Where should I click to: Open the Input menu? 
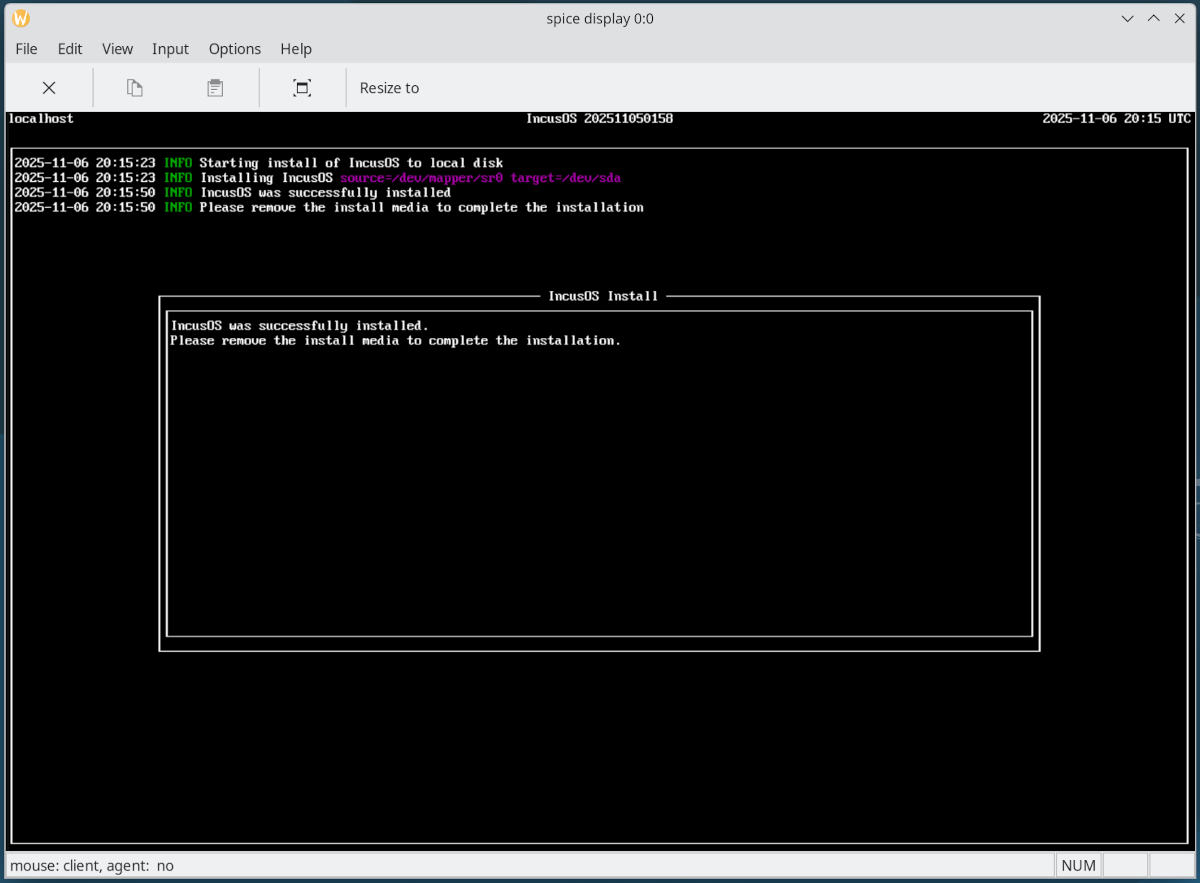170,48
